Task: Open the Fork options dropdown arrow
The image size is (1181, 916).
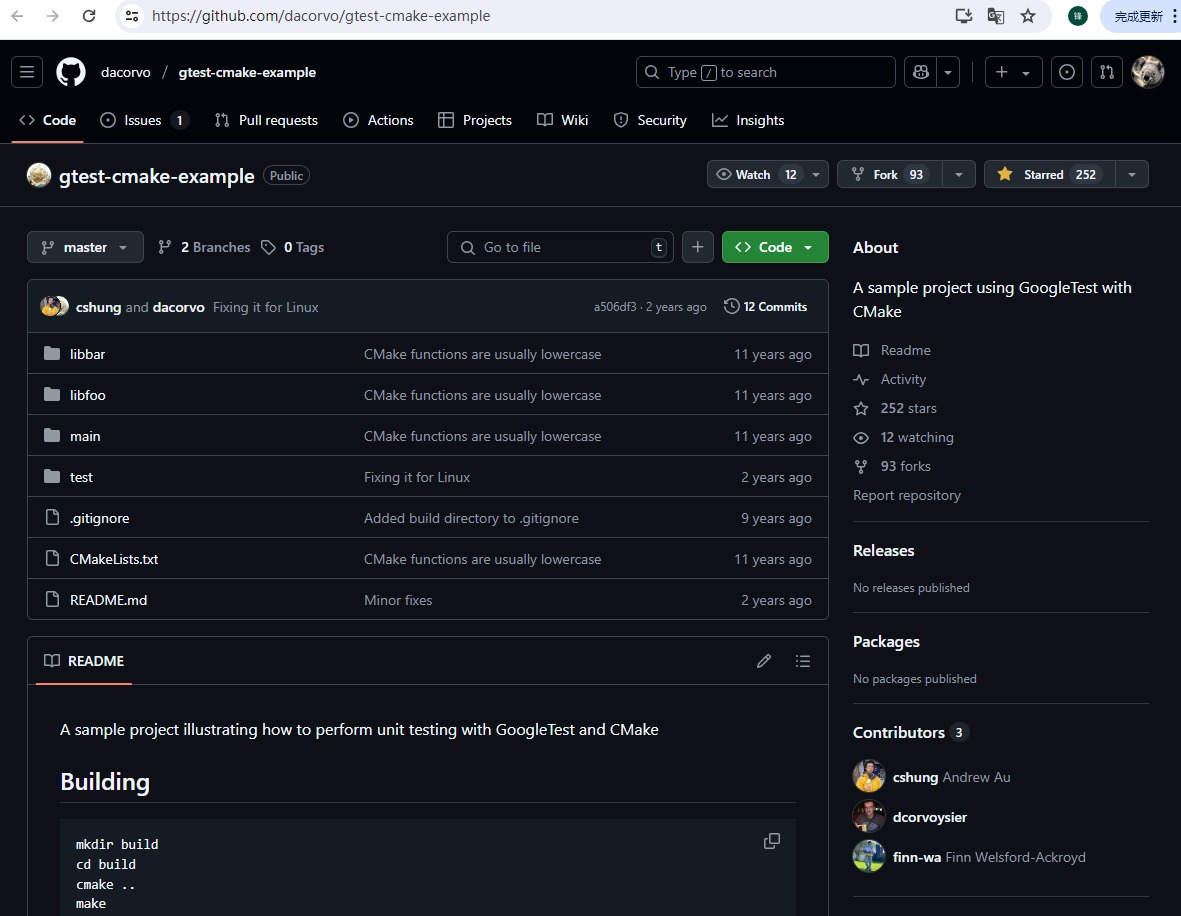Action: click(959, 174)
